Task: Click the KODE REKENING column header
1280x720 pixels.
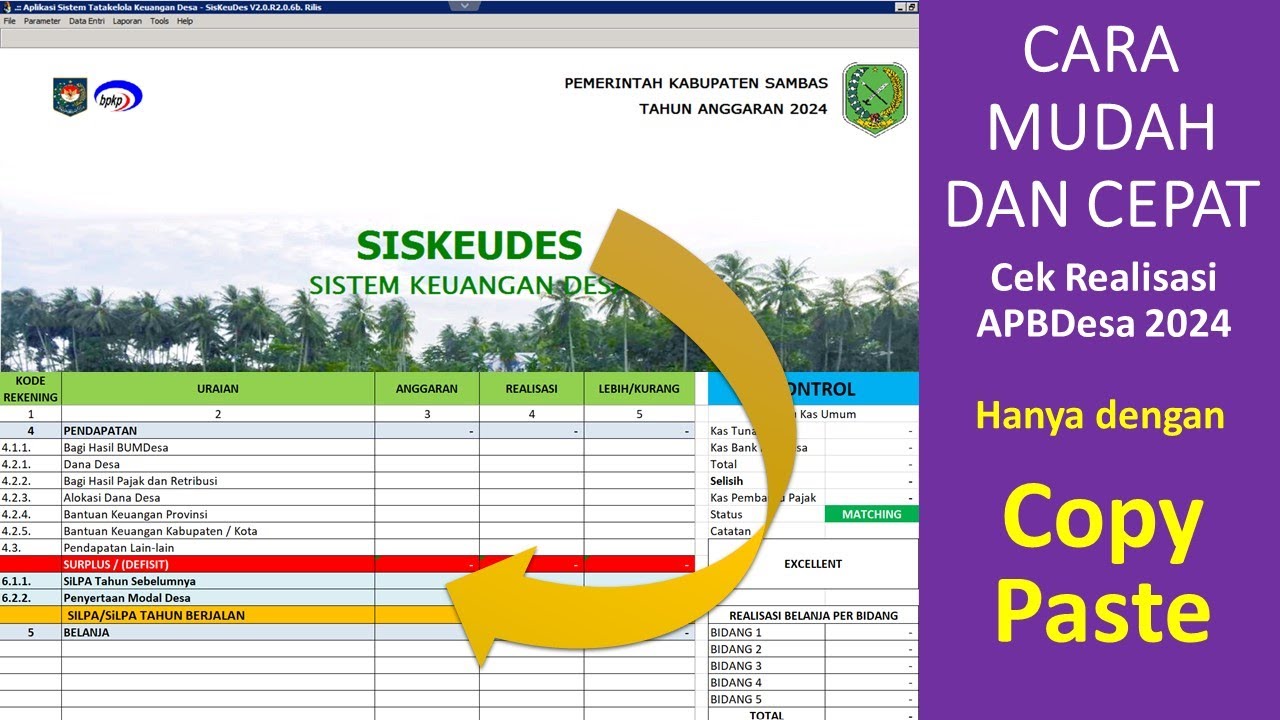Action: [31, 389]
